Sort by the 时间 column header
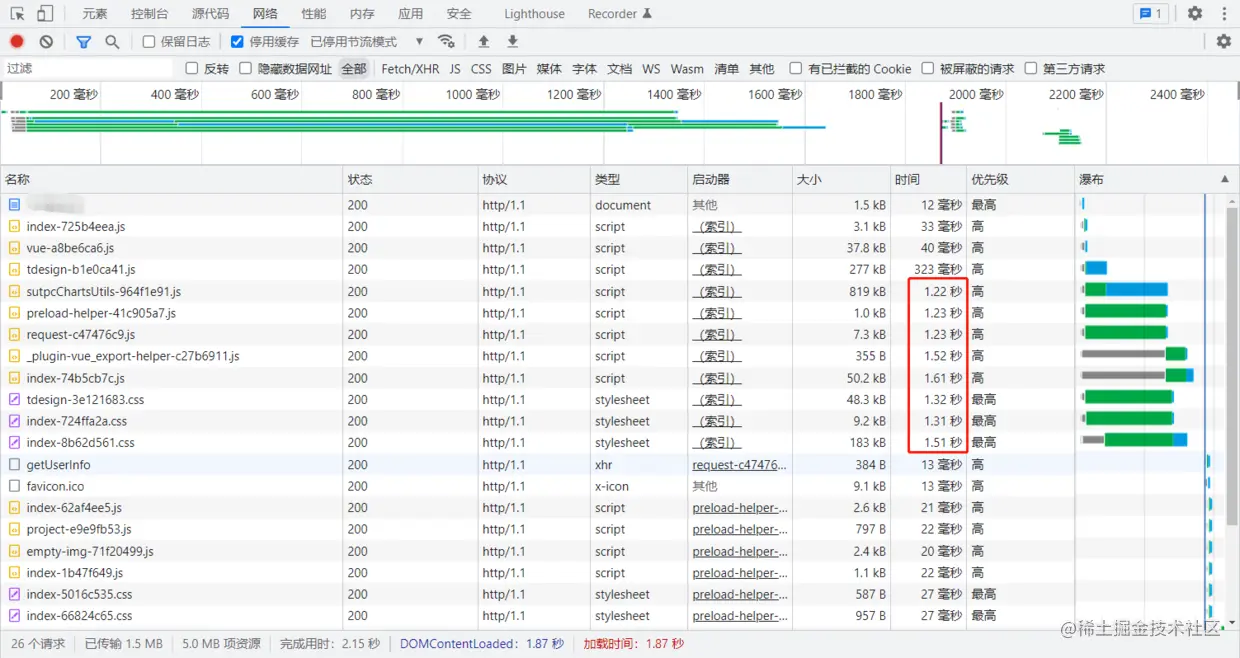Image resolution: width=1240 pixels, height=658 pixels. click(928, 179)
